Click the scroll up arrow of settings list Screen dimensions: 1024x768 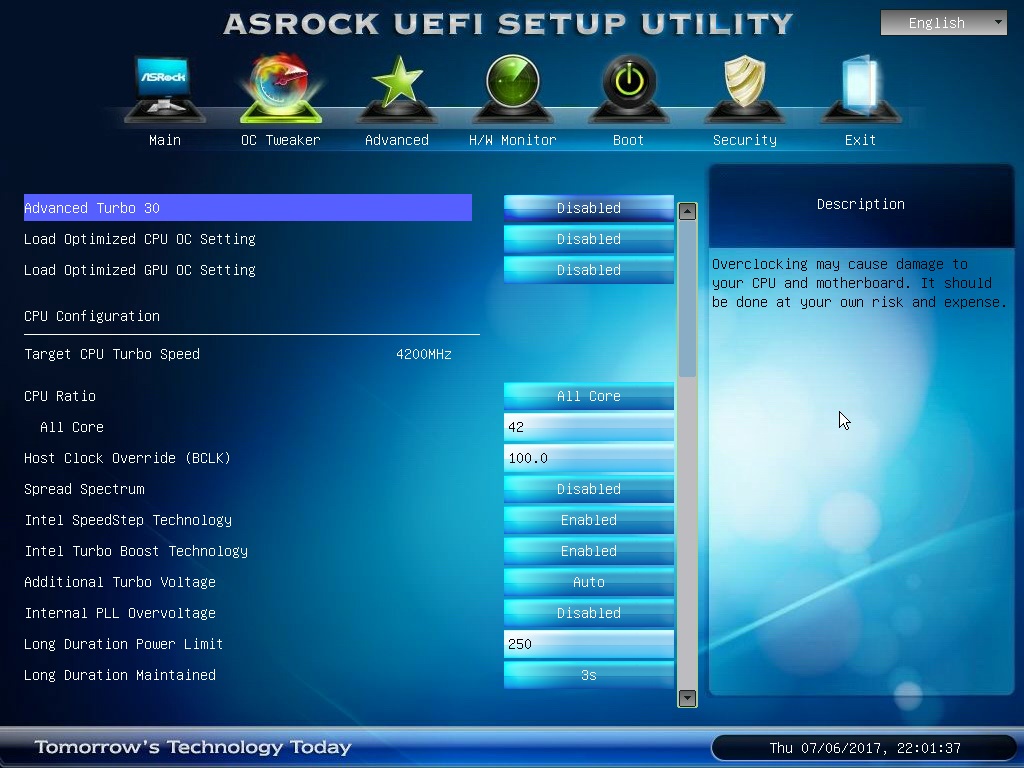pos(687,212)
